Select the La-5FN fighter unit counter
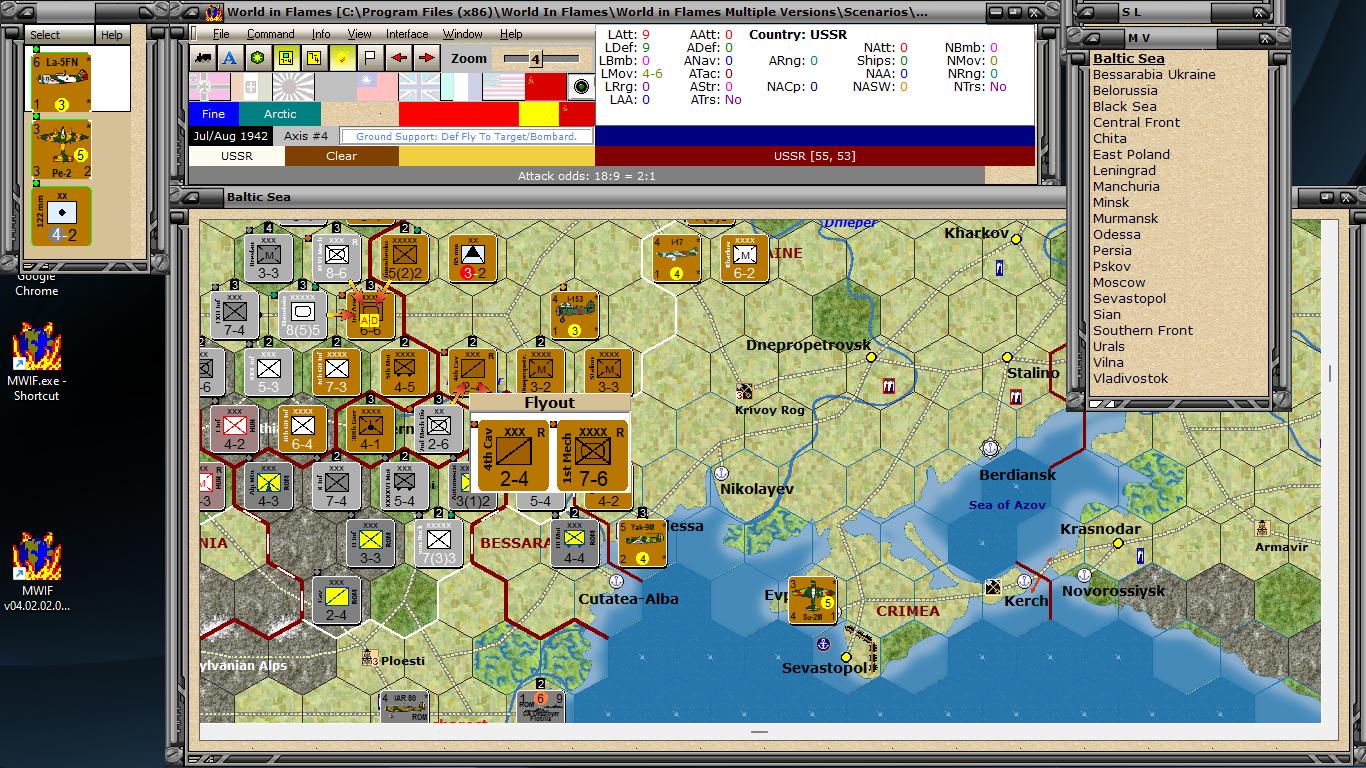 tap(61, 82)
